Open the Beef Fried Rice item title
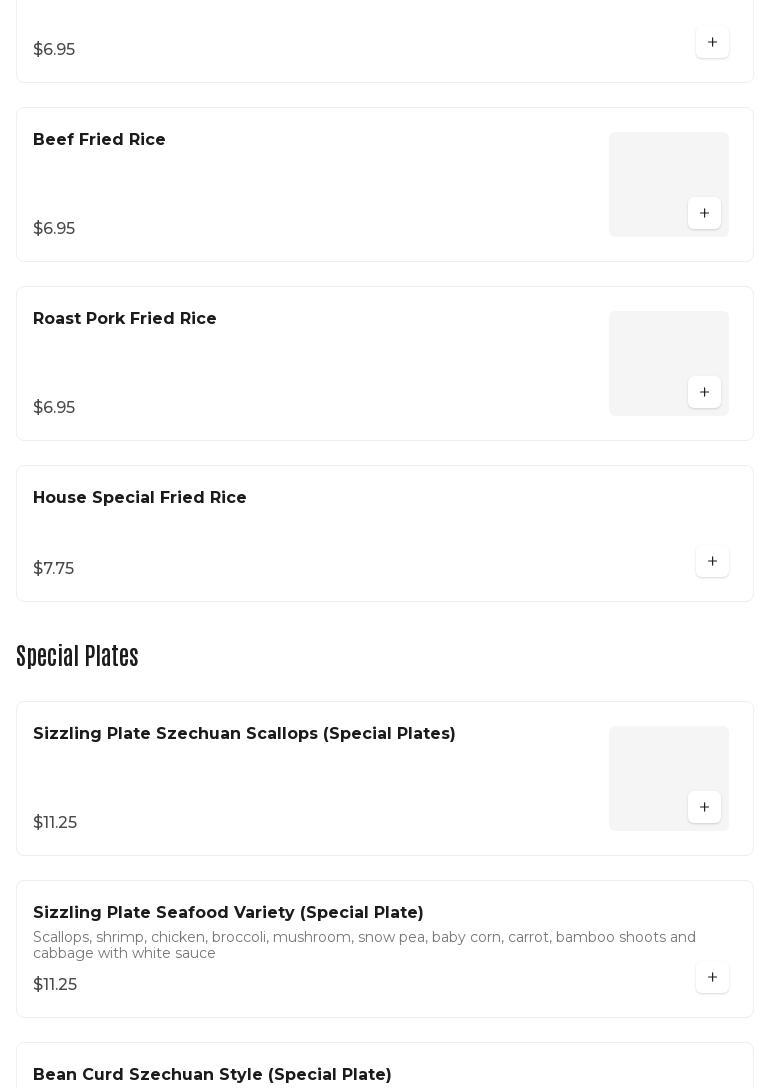770x1088 pixels. tap(99, 140)
